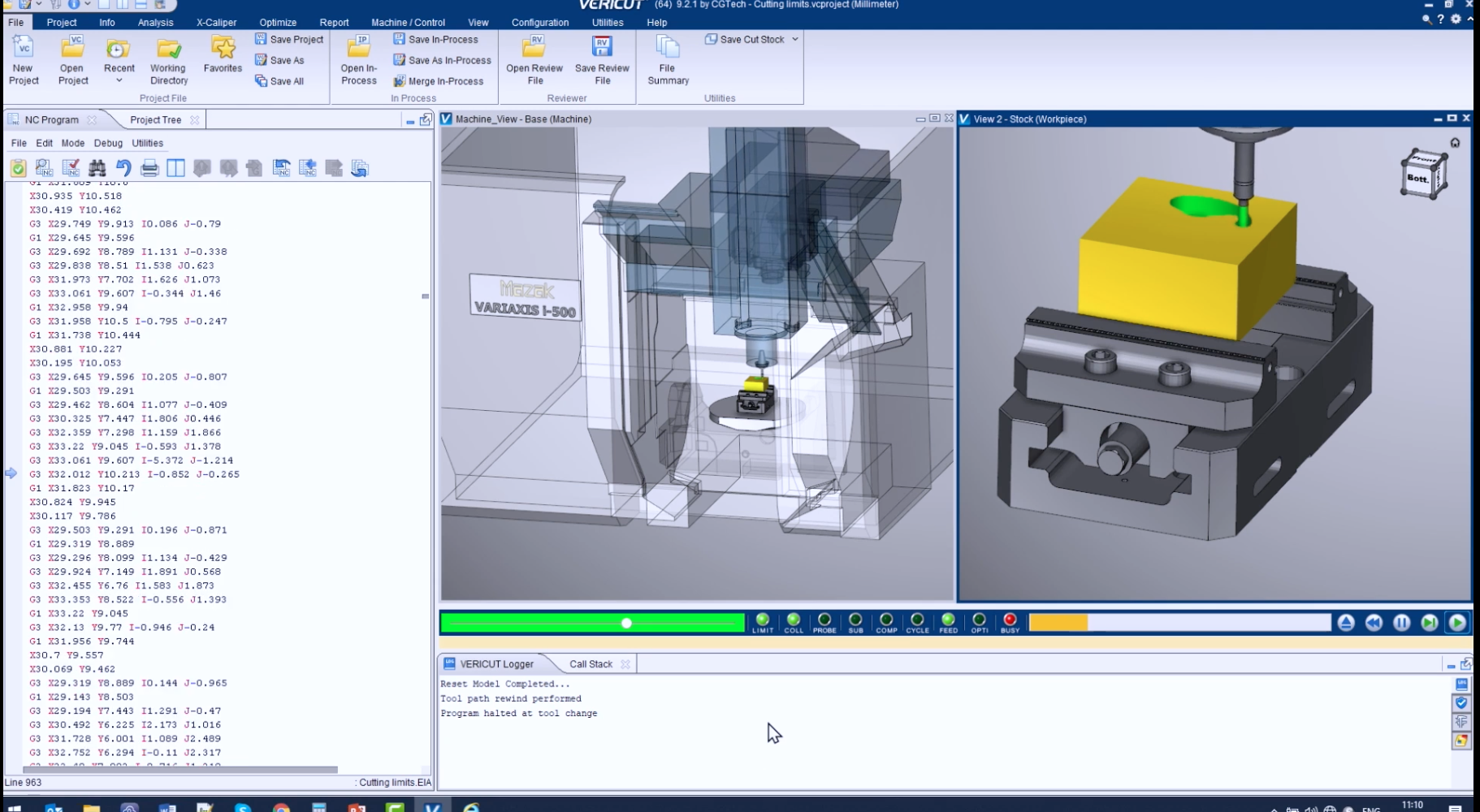Screen dimensions: 1480x812
Task: Click the Save Project button
Action: (x=289, y=39)
